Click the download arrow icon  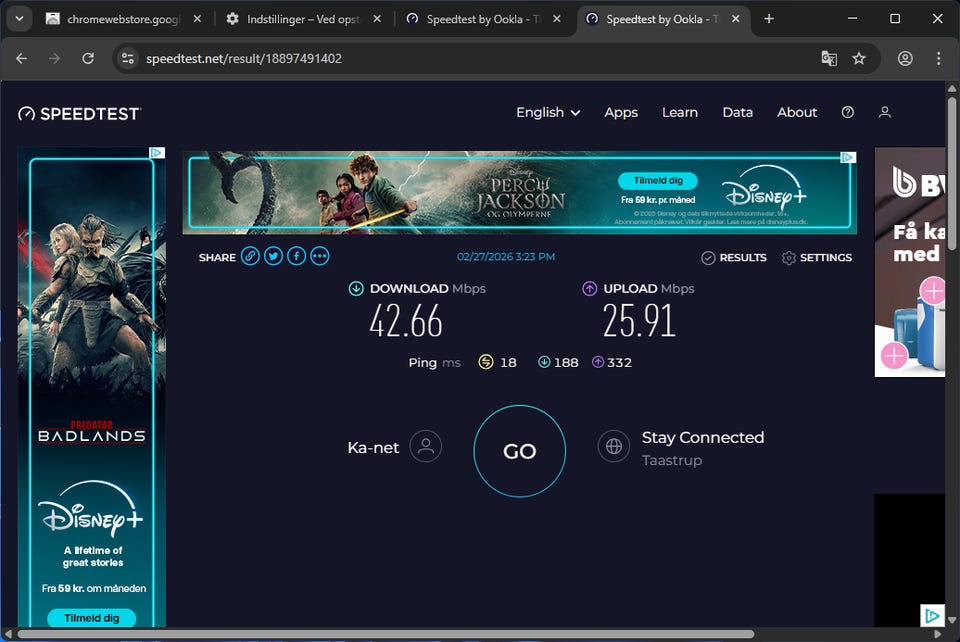point(356,288)
